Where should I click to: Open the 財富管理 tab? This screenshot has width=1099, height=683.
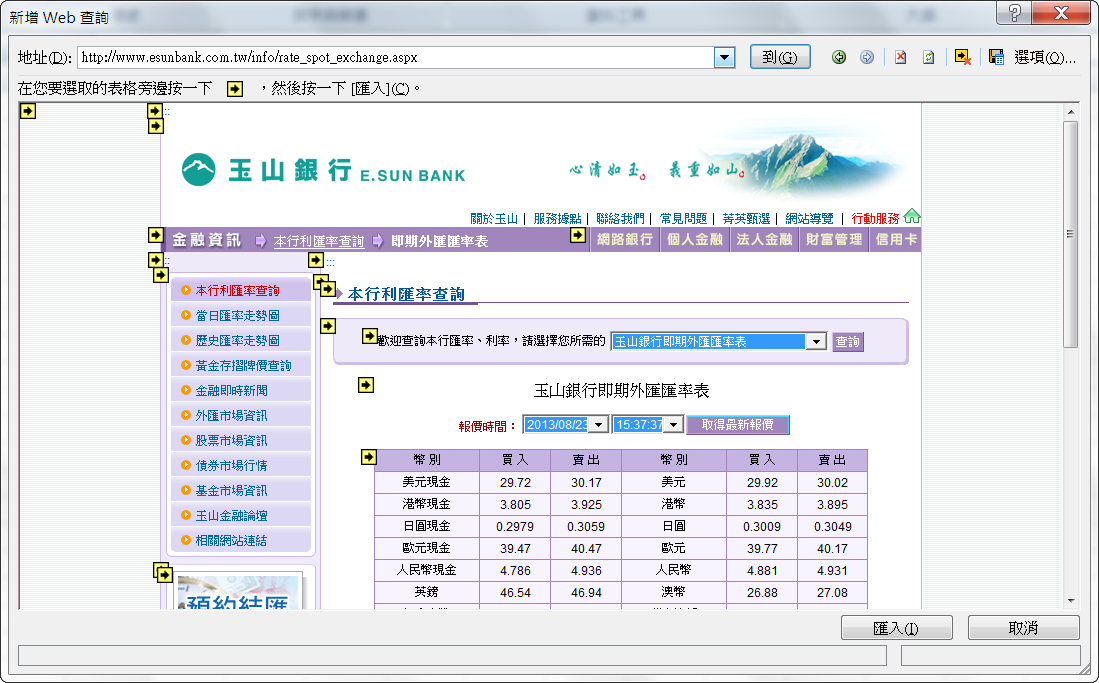pyautogui.click(x=834, y=239)
